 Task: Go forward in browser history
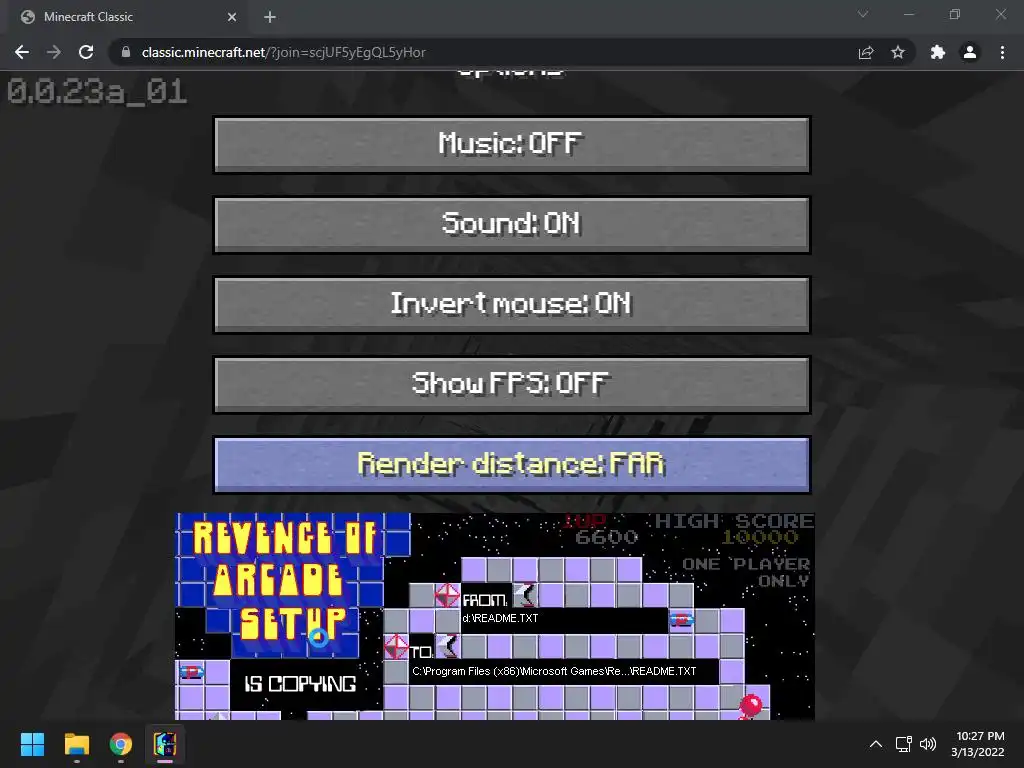tap(54, 52)
